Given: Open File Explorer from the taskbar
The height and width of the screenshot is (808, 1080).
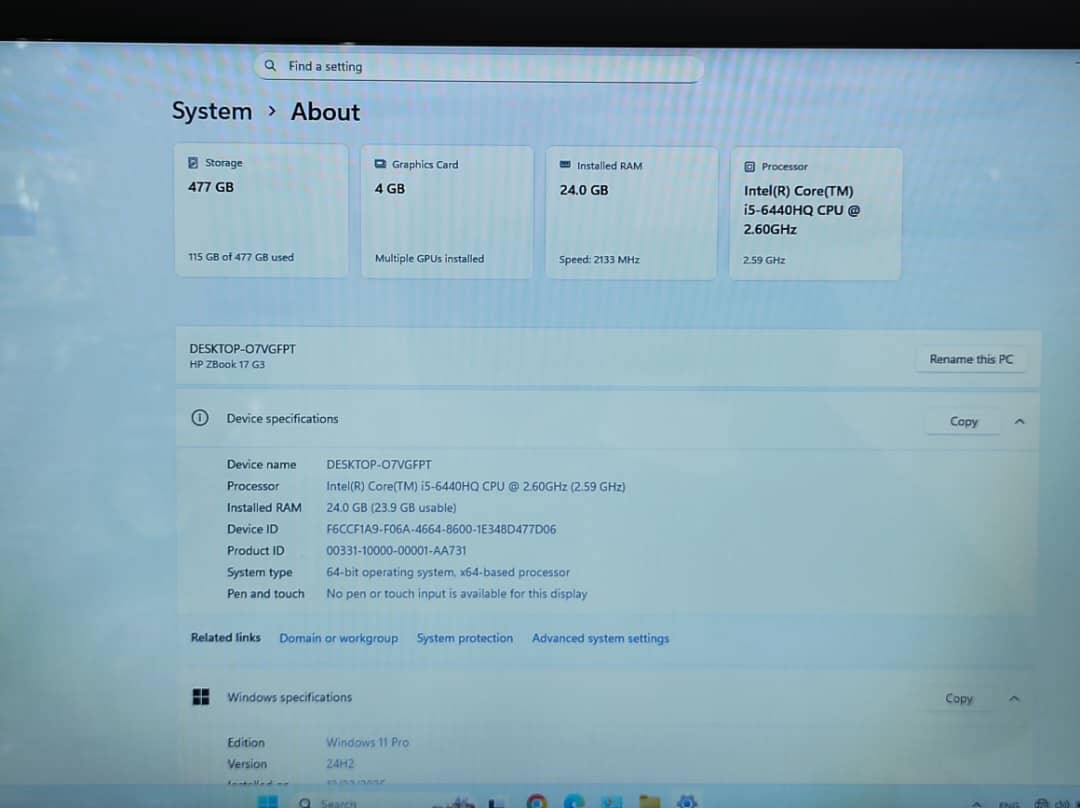Looking at the screenshot, I should pos(649,801).
